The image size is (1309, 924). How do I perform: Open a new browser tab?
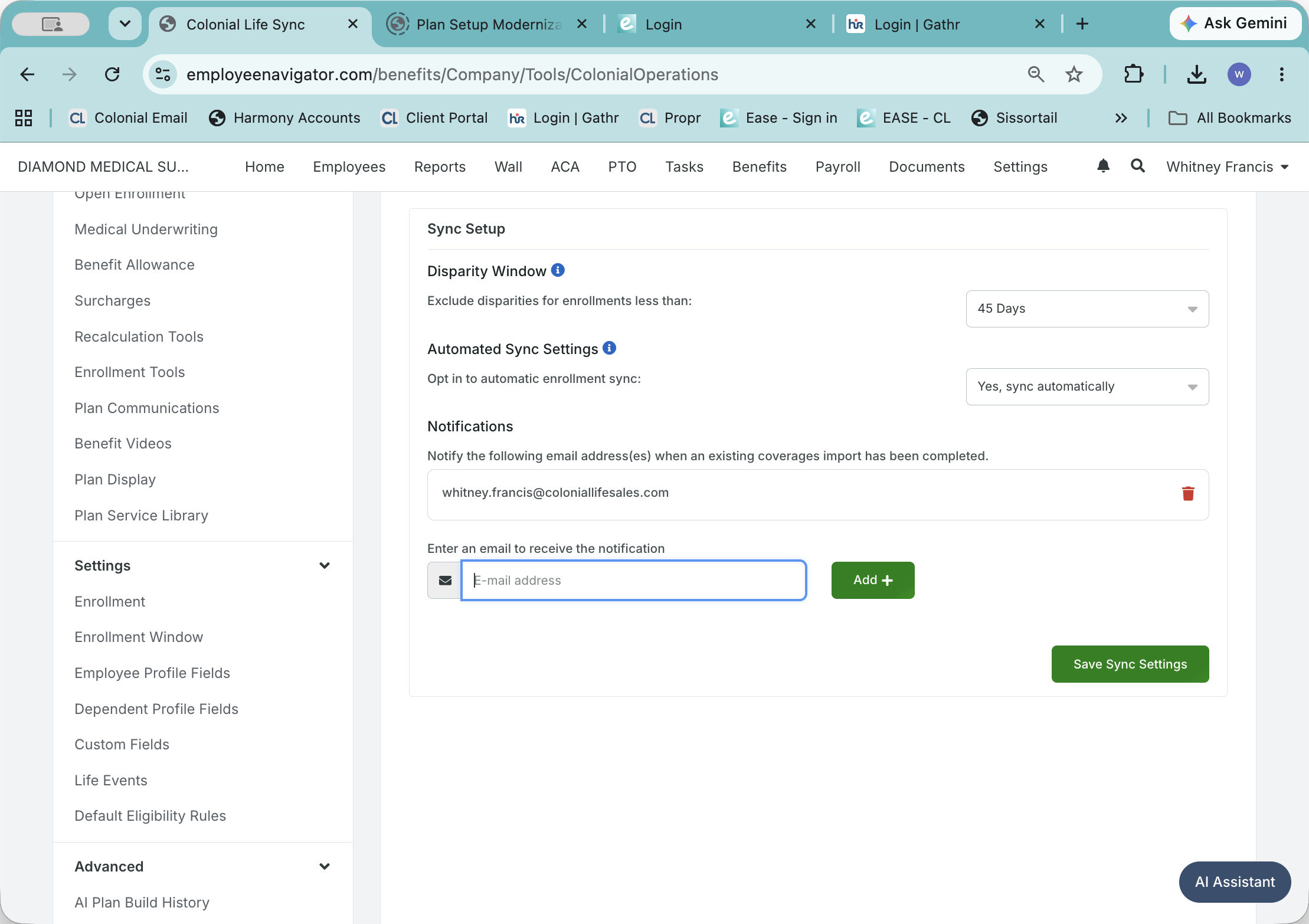click(1082, 24)
